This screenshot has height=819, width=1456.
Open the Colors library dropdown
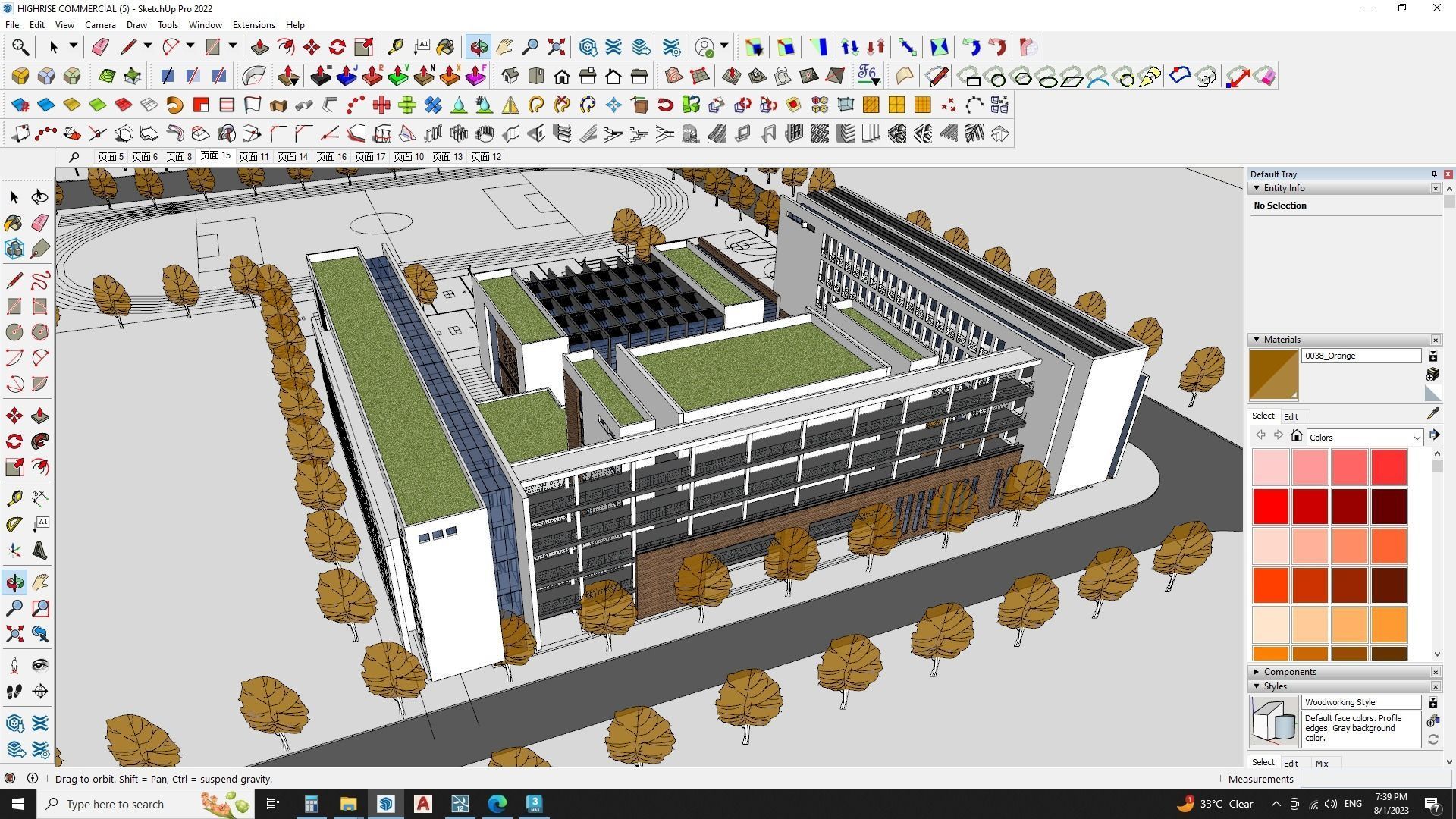[x=1364, y=438]
